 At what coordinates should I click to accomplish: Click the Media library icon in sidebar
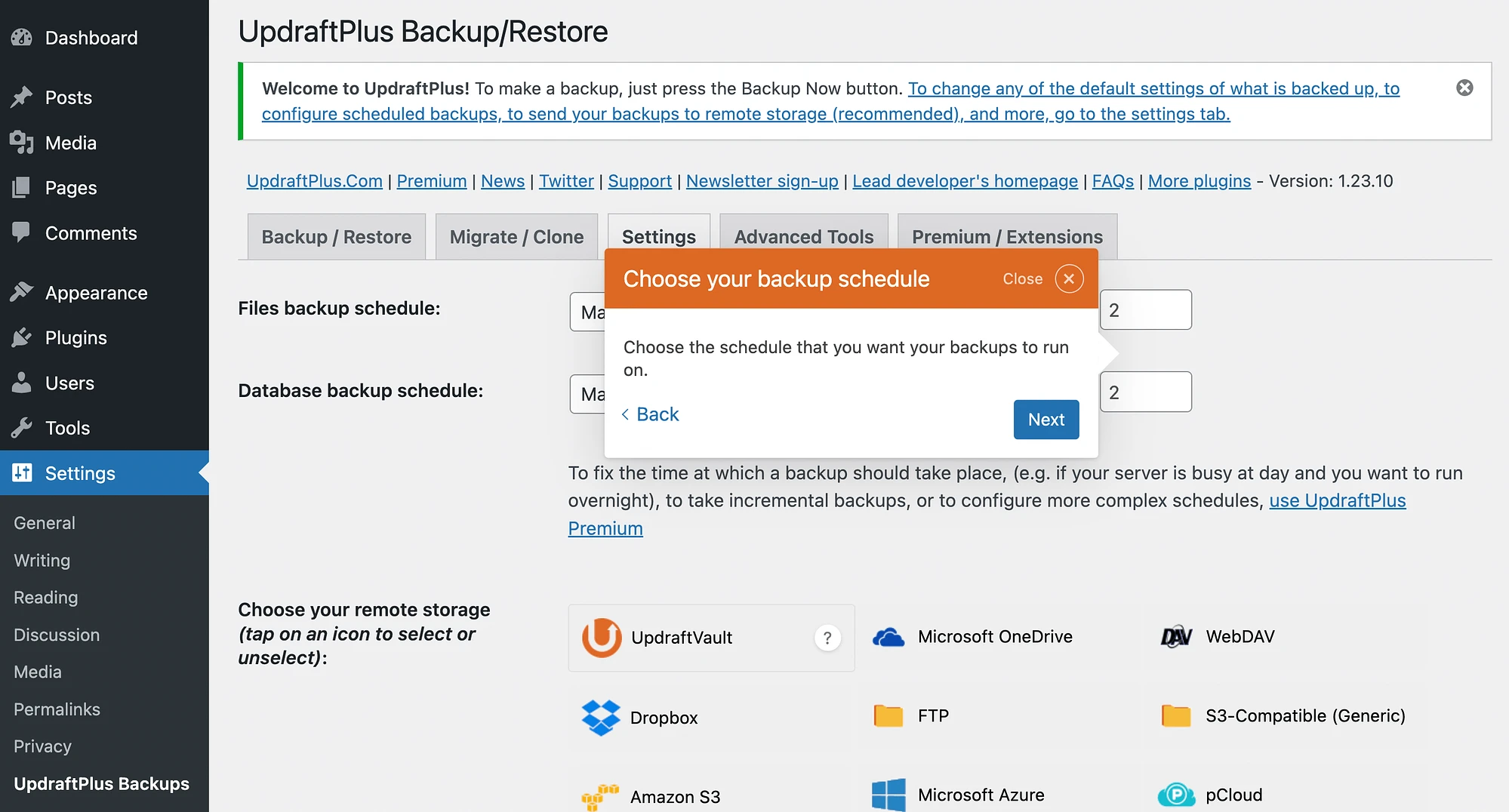pos(22,143)
